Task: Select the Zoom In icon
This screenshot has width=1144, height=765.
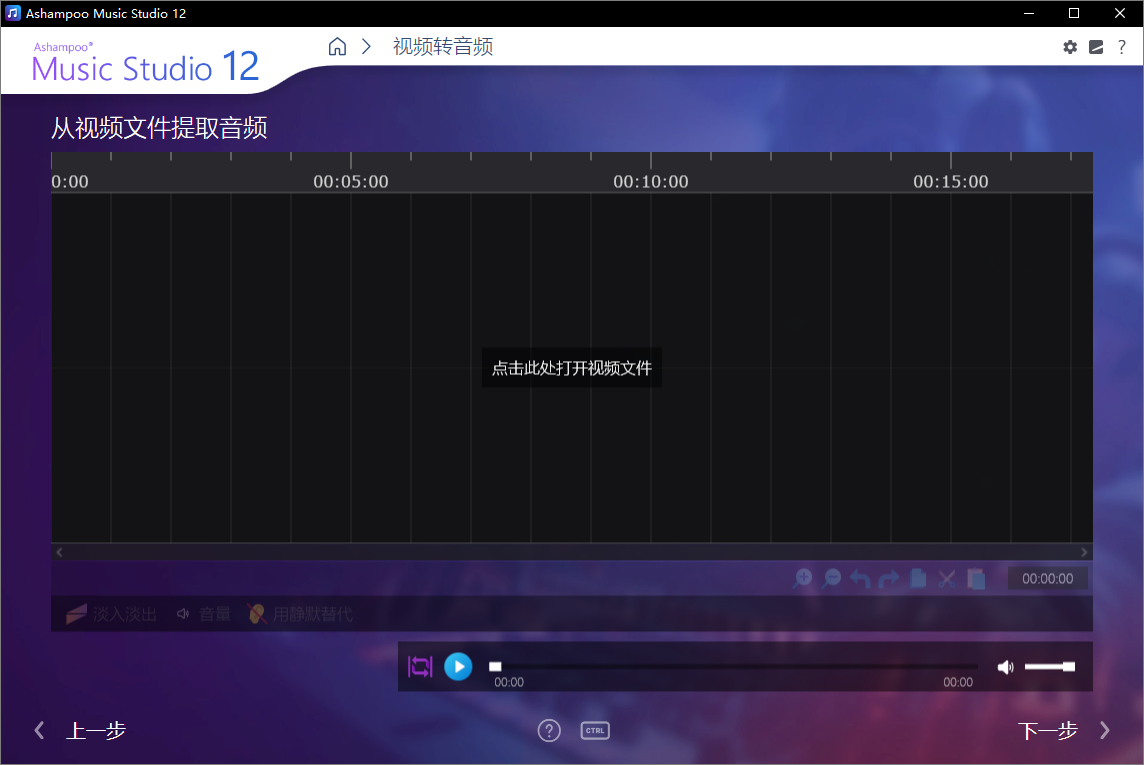Action: 803,578
